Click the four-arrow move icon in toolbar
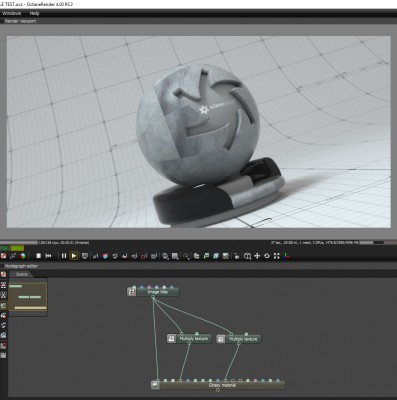Screen dimensions: 397x400 (x=257, y=256)
